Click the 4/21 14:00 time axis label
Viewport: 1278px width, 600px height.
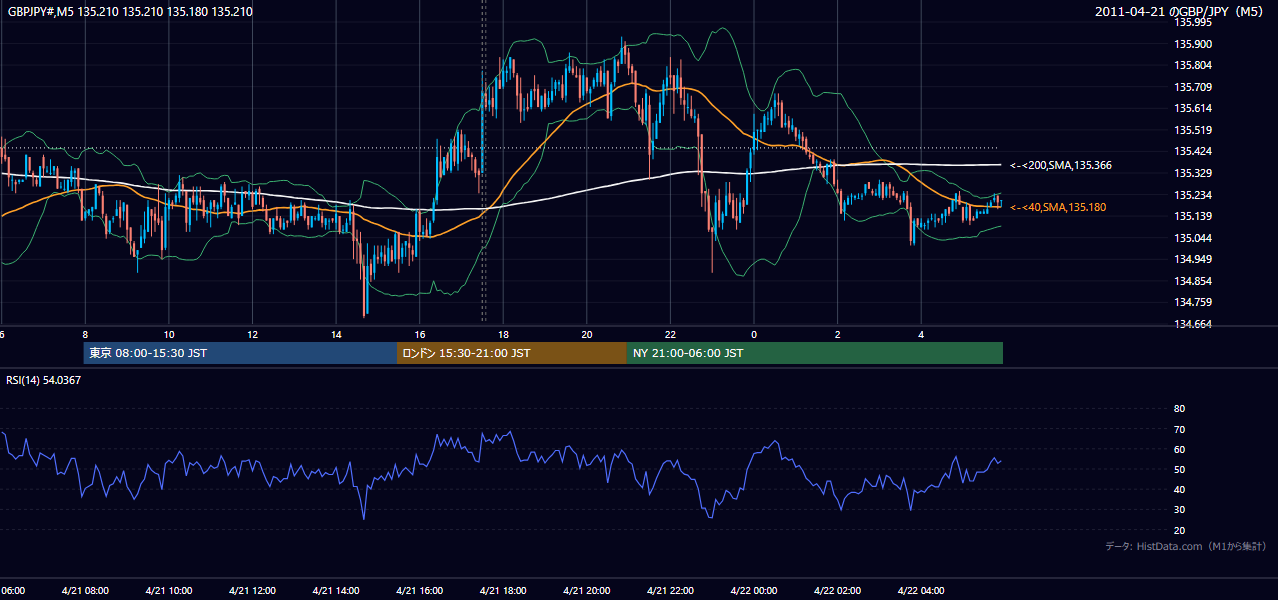[x=336, y=591]
